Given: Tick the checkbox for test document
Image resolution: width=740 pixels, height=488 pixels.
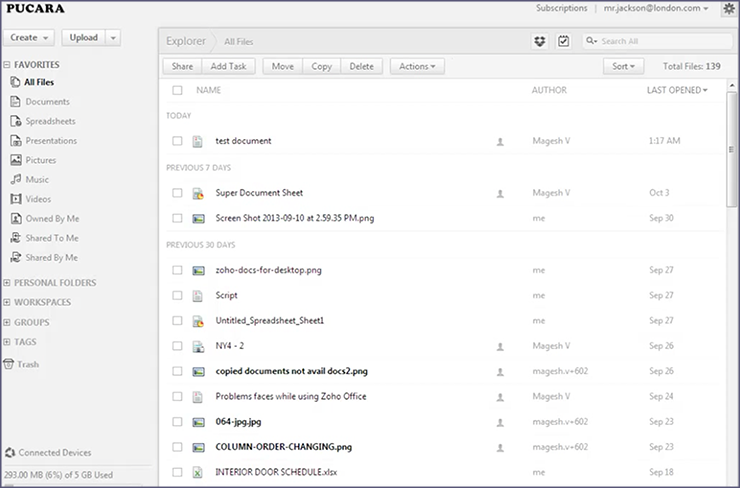Looking at the screenshot, I should 177,141.
